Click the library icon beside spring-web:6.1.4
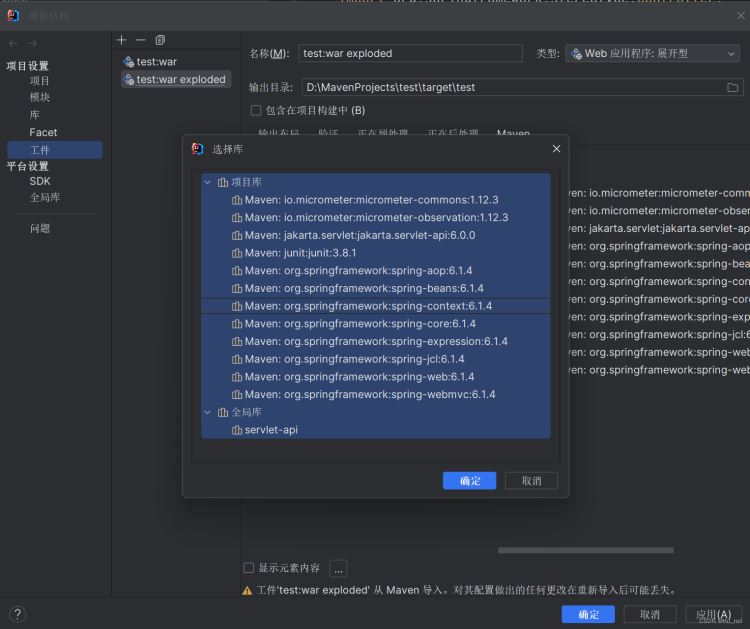 click(237, 377)
